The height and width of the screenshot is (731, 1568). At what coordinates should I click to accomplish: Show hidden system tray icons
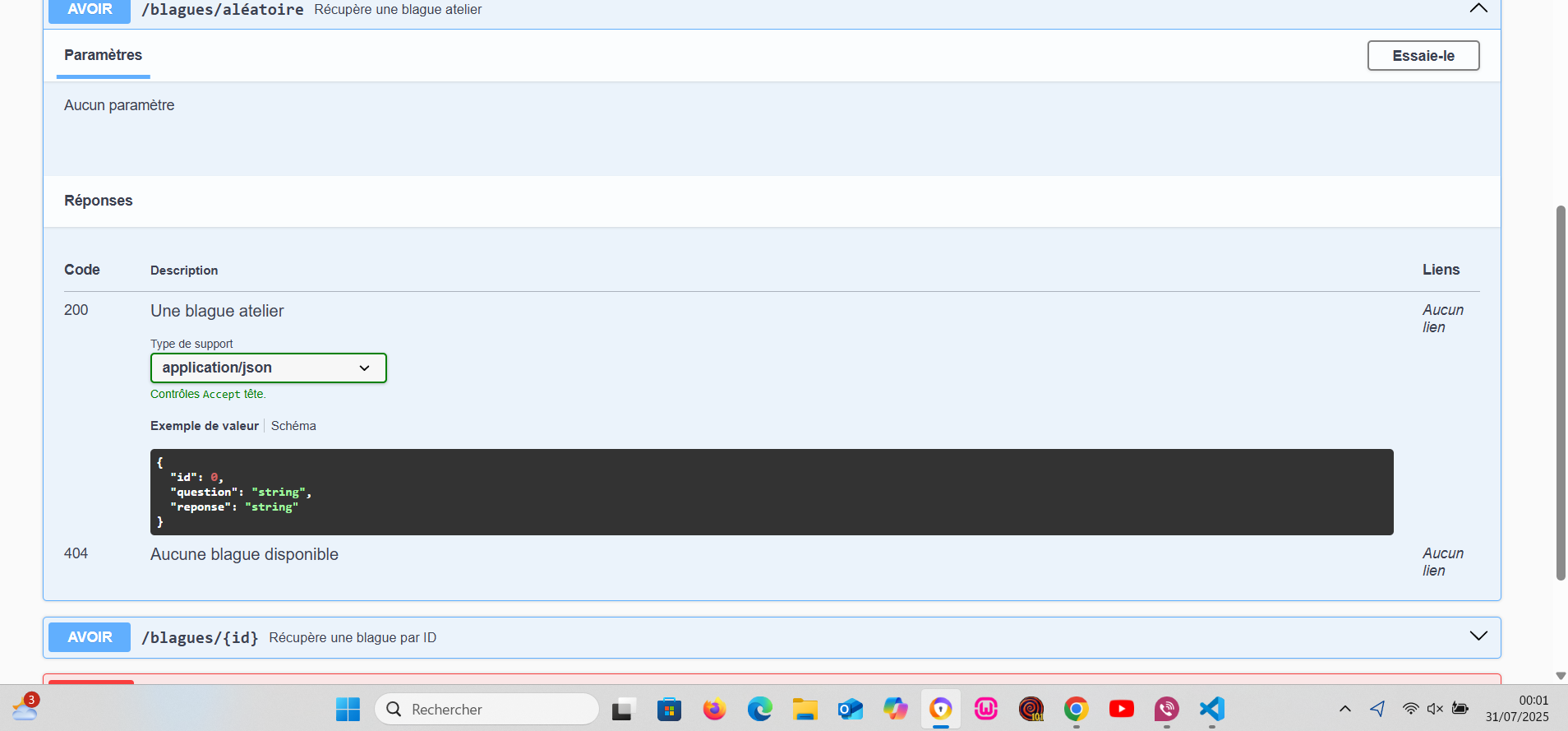(1345, 709)
